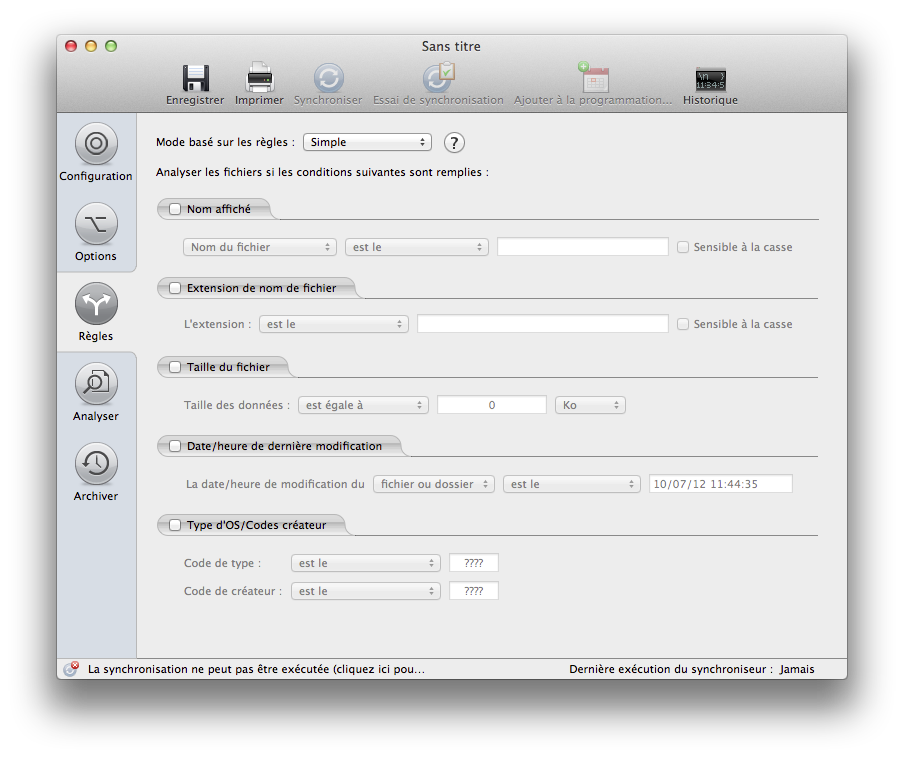This screenshot has height=758, width=904.
Task: Click the sync cannot be executed status message
Action: click(256, 669)
